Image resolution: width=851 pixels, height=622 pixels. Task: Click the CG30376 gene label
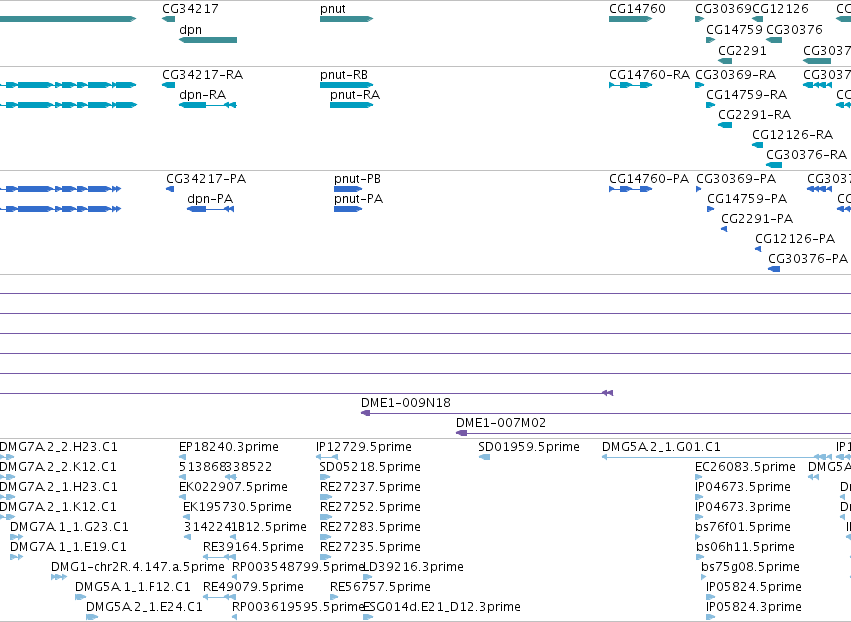pyautogui.click(x=794, y=30)
